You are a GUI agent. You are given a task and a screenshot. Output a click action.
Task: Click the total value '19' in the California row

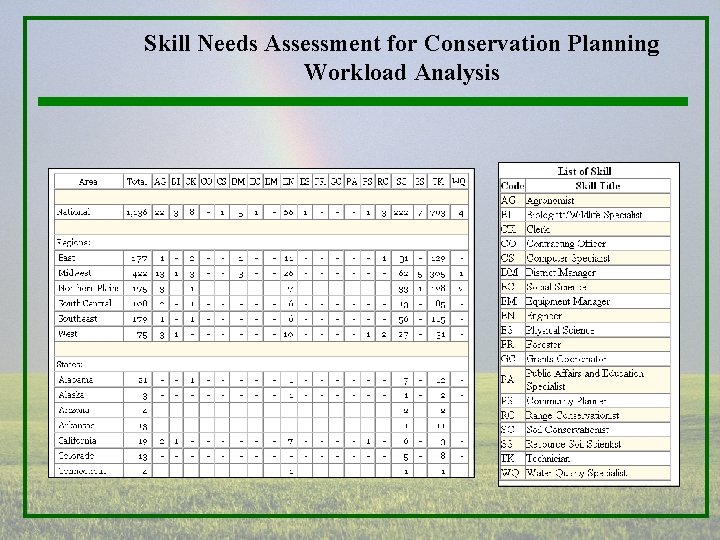click(143, 441)
